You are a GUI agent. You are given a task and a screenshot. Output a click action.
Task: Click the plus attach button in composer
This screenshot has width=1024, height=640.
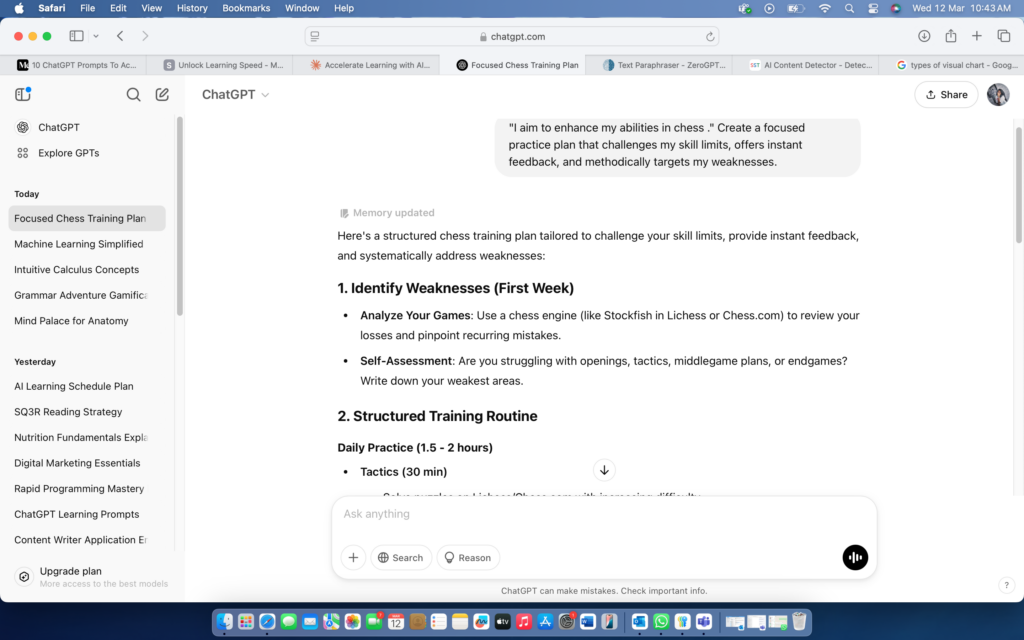coord(353,558)
